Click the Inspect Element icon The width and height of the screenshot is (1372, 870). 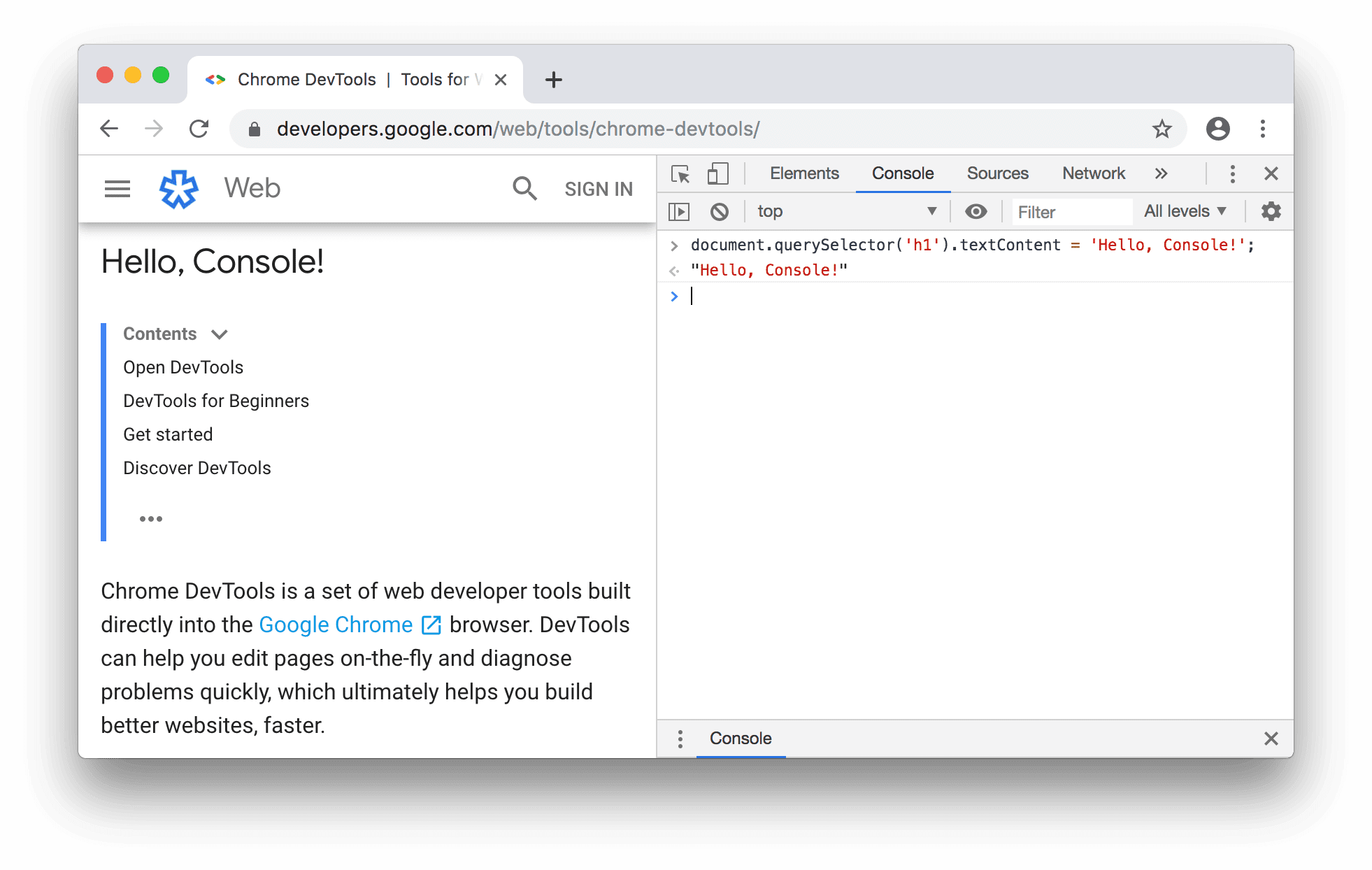(x=679, y=171)
